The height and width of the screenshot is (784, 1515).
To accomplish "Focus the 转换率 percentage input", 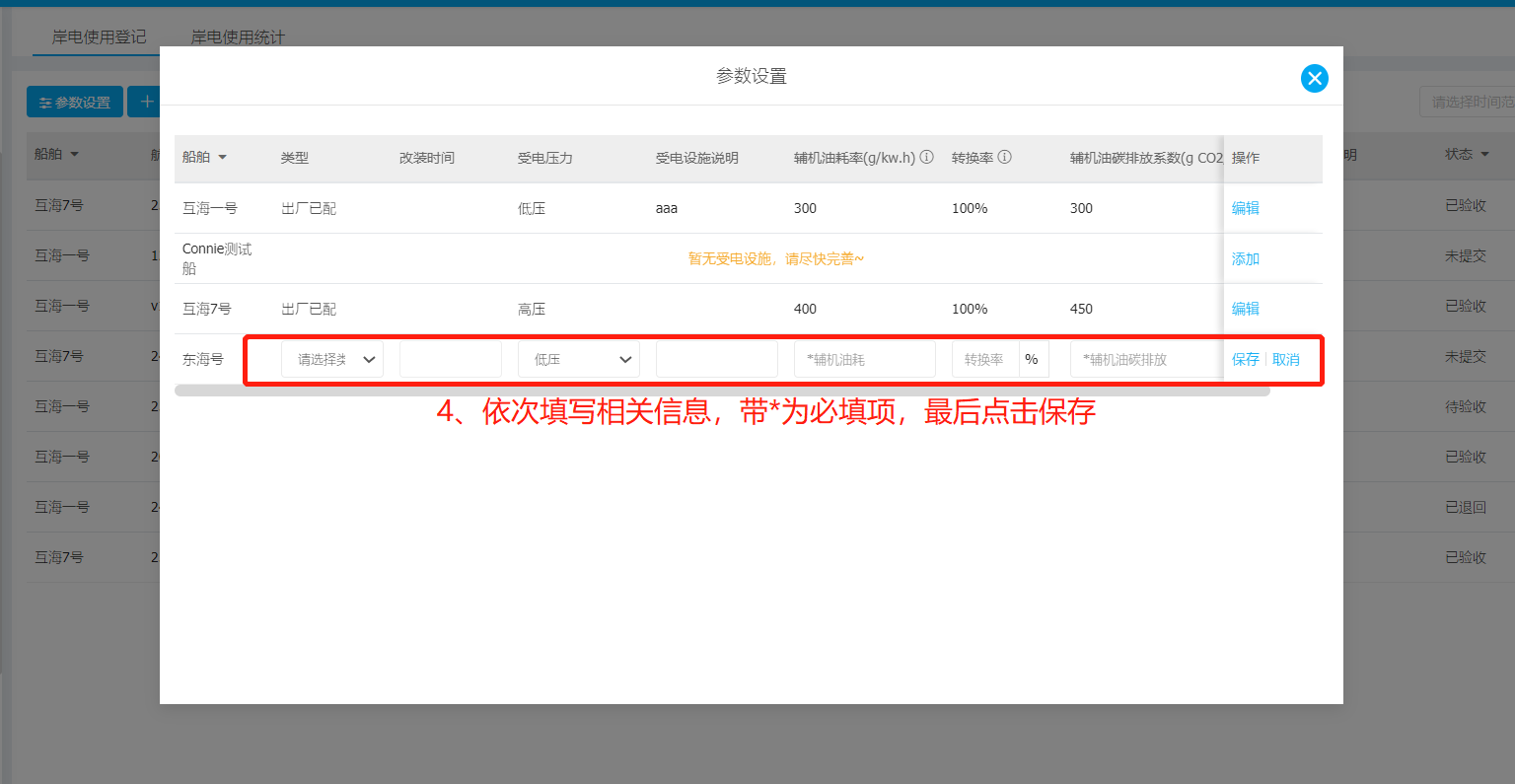I will tap(986, 359).
